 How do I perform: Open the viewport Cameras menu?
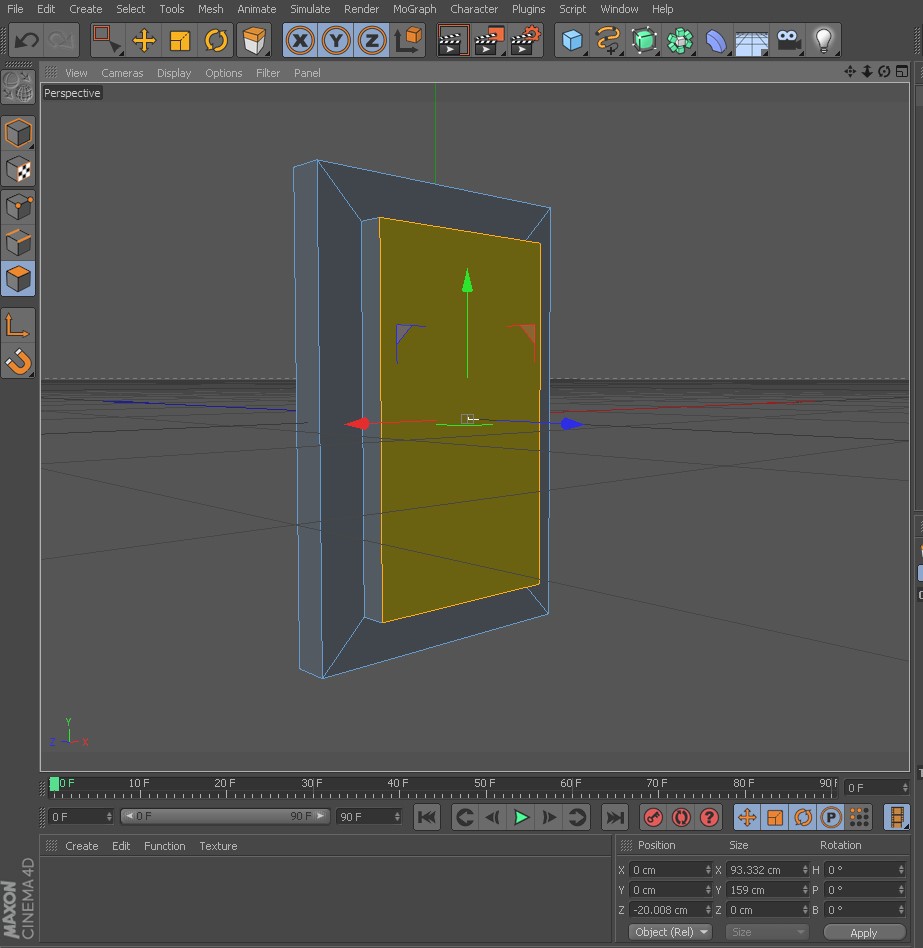click(x=122, y=73)
